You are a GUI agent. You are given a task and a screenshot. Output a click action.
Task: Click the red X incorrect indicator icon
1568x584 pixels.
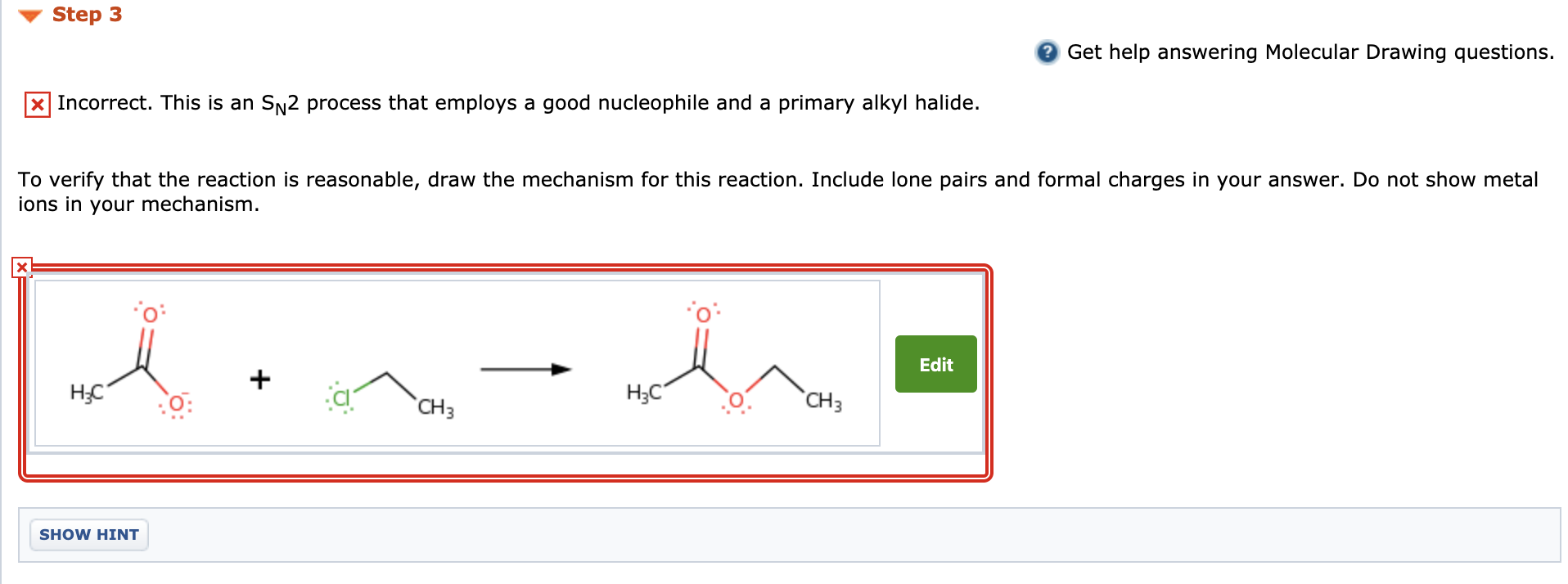pos(36,104)
